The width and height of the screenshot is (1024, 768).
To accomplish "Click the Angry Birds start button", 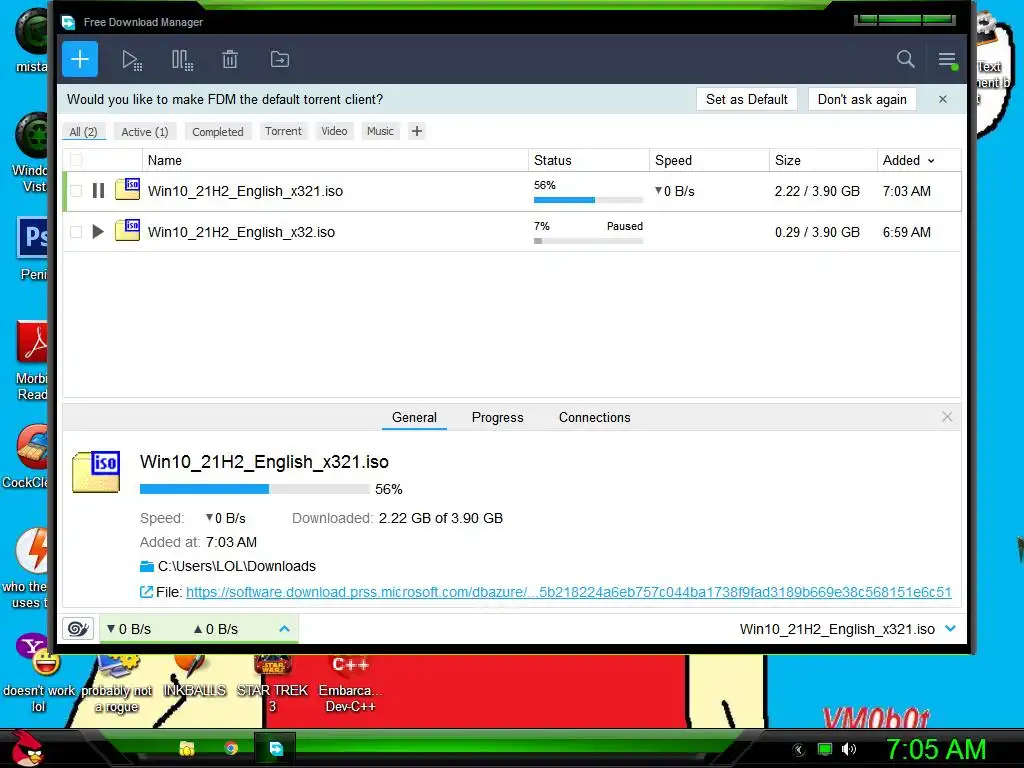I will click(x=27, y=748).
